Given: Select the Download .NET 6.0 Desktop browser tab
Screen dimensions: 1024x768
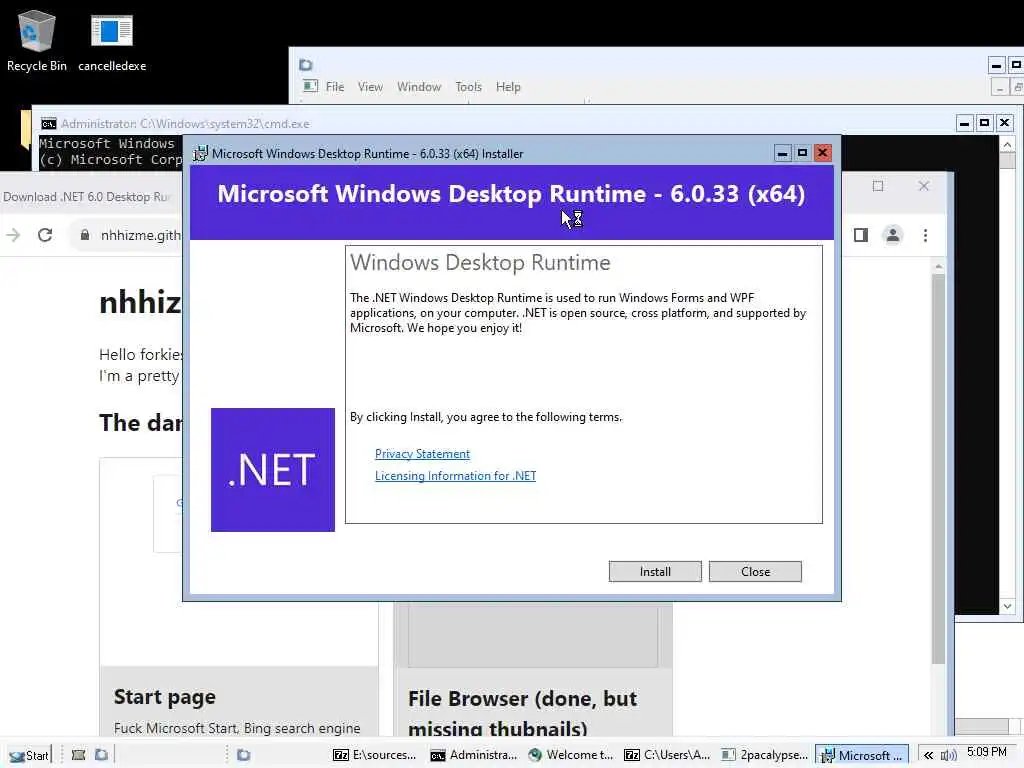Looking at the screenshot, I should (x=86, y=197).
